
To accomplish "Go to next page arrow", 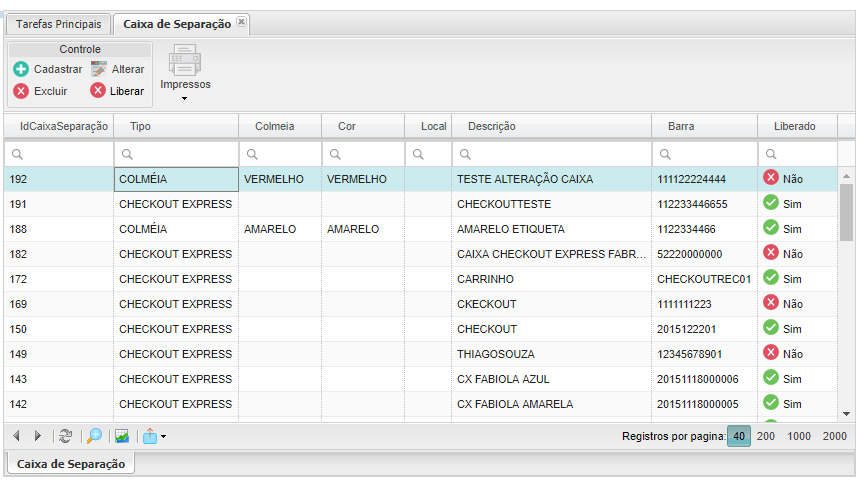I will (x=38, y=436).
